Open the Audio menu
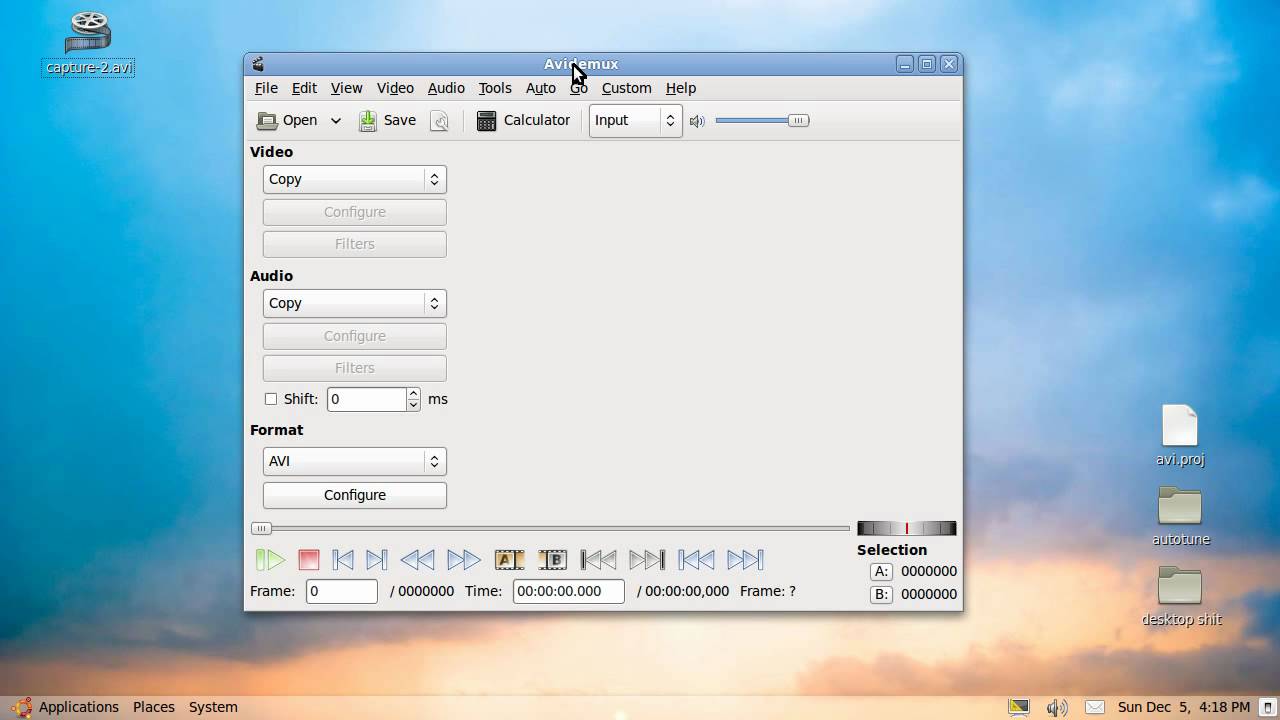The height and width of the screenshot is (720, 1280). pos(446,88)
